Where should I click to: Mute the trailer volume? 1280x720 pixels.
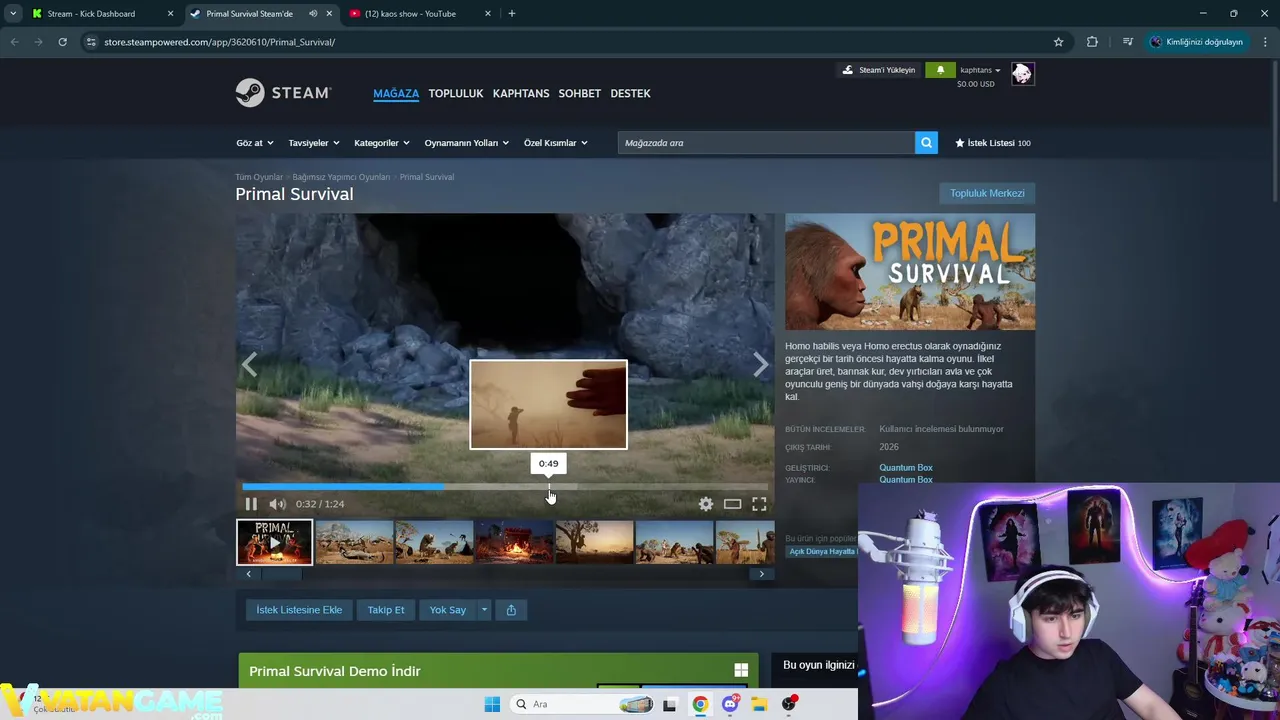click(278, 504)
